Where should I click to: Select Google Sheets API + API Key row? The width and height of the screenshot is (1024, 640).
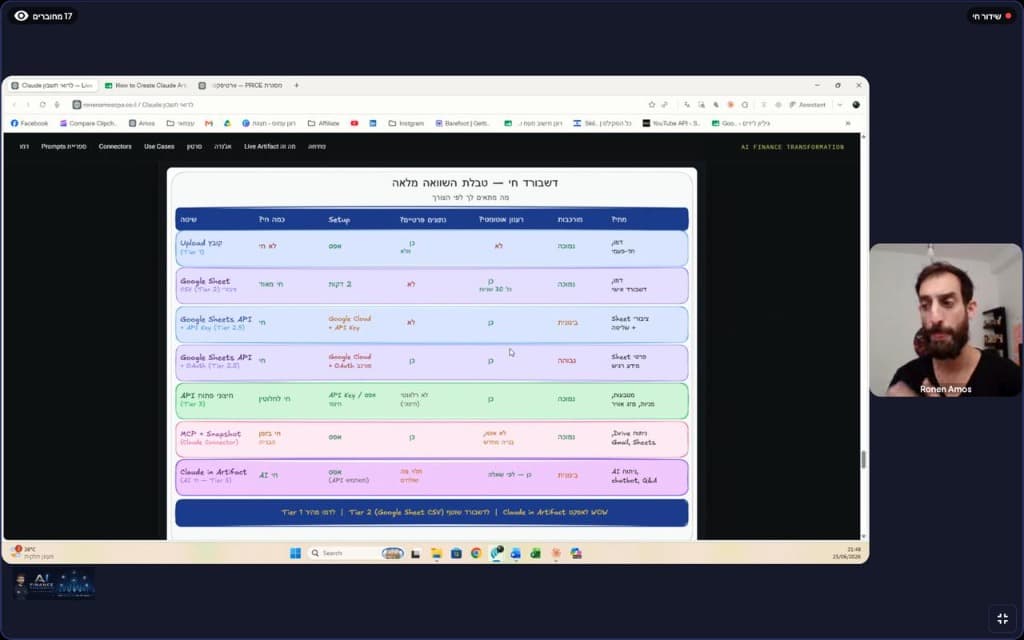[432, 324]
